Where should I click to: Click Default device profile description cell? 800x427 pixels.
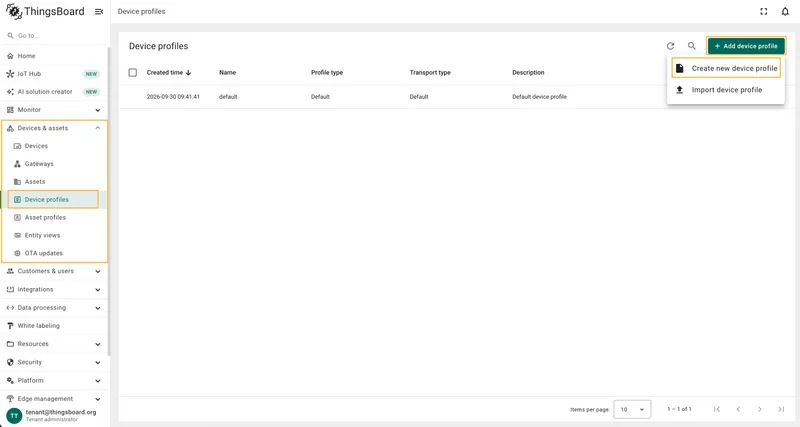pos(539,96)
